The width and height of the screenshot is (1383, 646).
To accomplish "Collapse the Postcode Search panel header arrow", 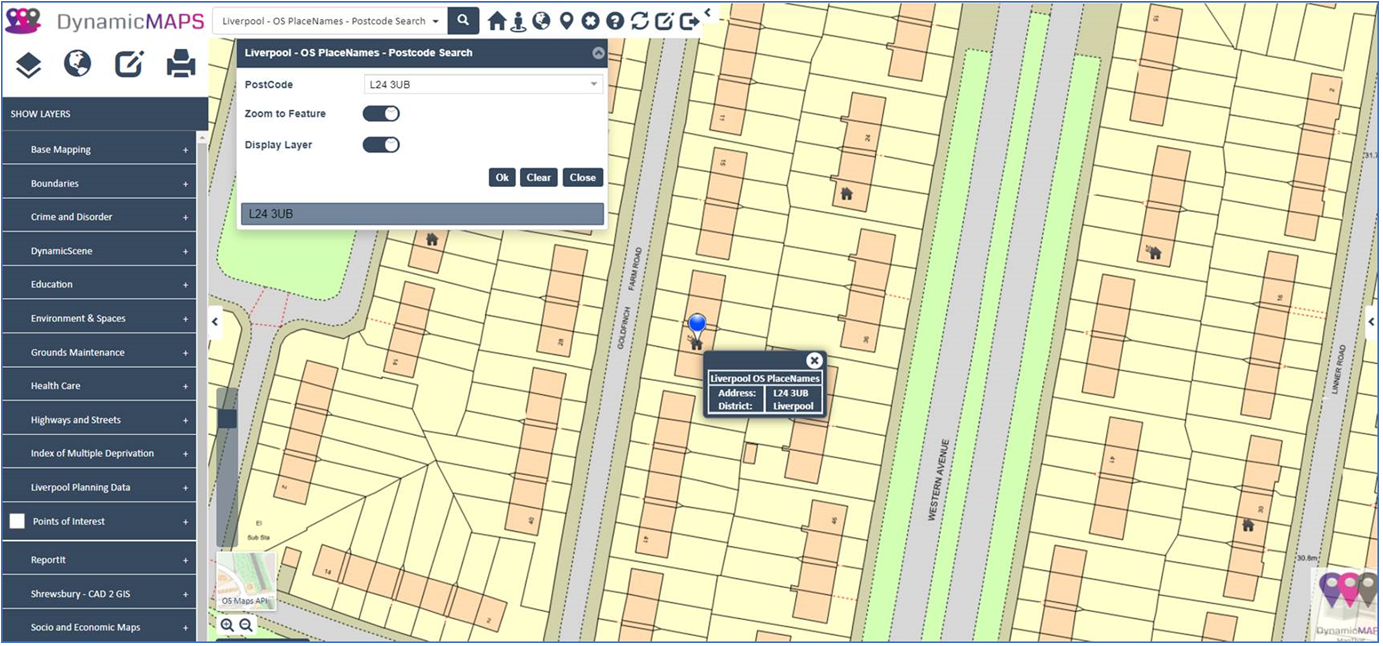I will (x=598, y=53).
